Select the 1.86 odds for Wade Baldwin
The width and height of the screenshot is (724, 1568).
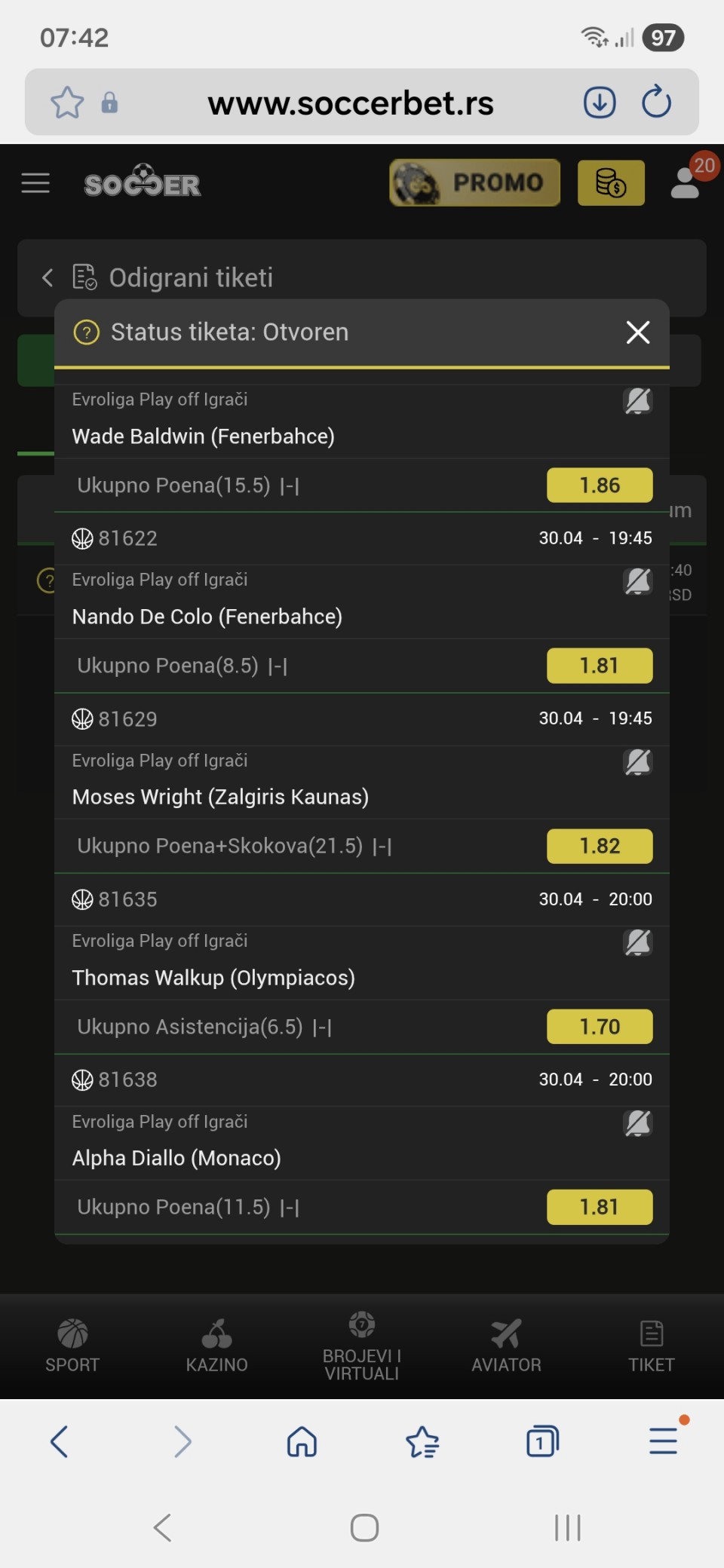pos(600,485)
